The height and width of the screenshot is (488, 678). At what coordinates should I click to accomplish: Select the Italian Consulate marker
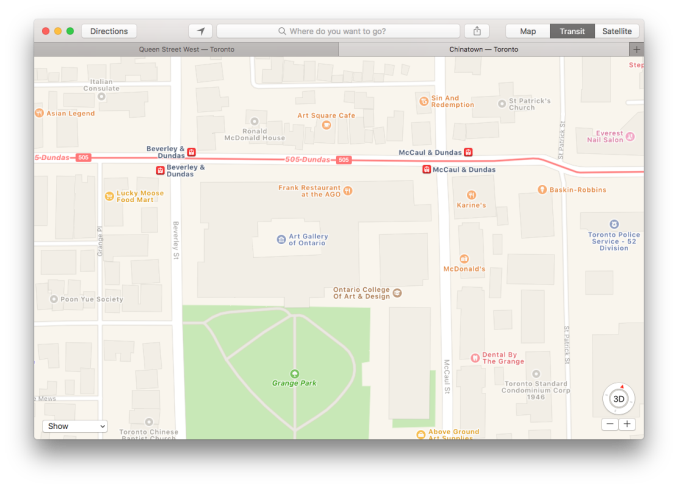(x=102, y=96)
